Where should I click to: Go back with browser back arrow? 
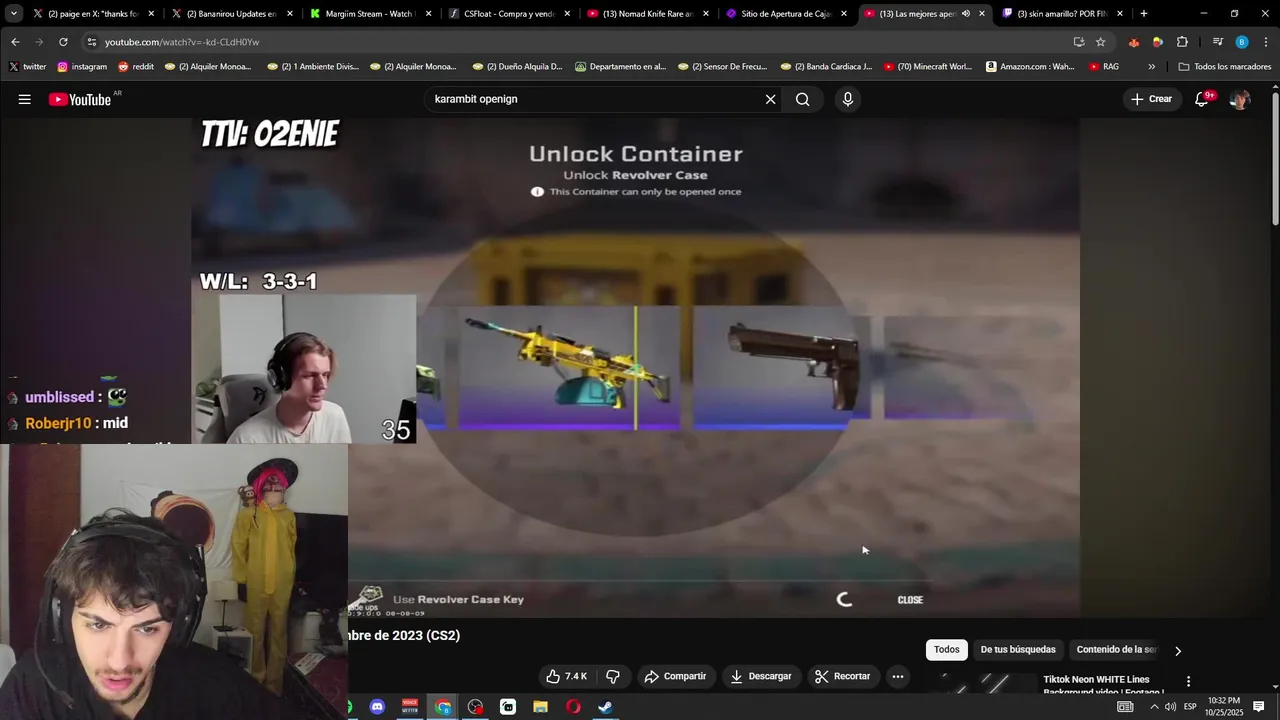[x=15, y=42]
